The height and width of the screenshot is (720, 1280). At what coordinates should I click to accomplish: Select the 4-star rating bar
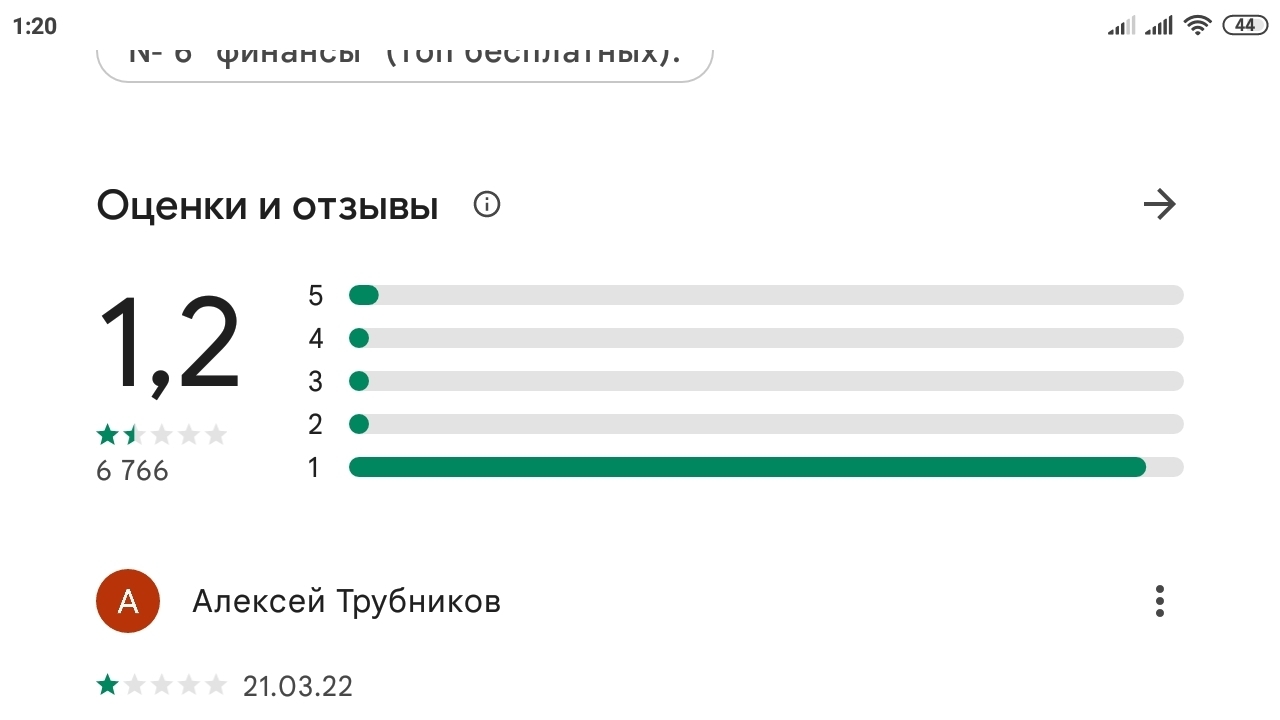click(x=765, y=338)
